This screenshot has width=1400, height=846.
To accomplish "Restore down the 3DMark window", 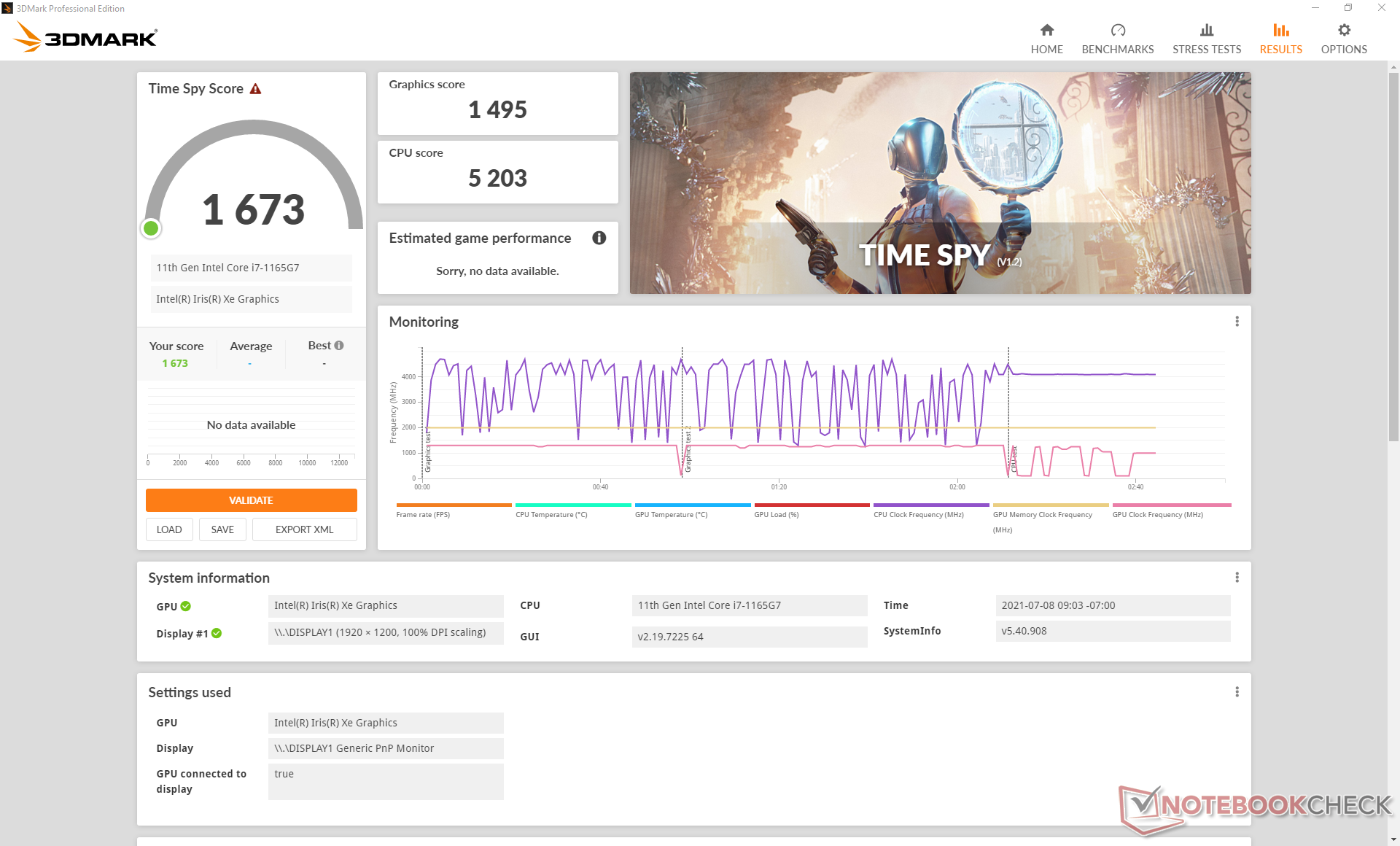I will point(1347,8).
